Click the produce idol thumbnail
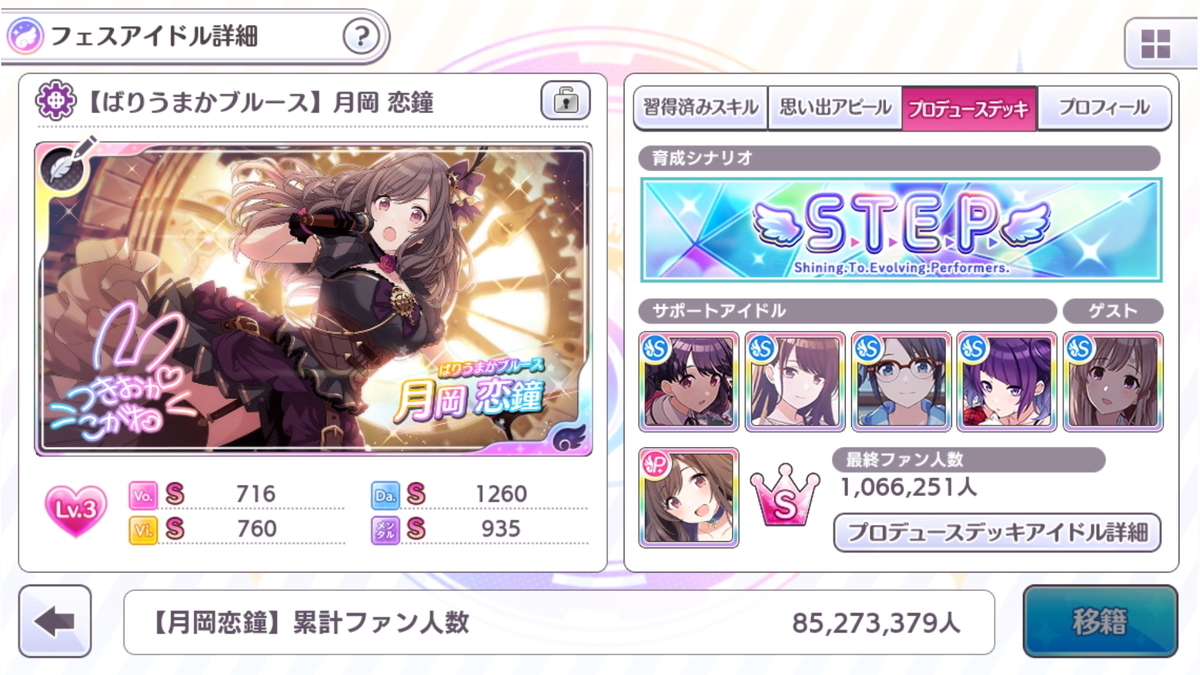 point(689,497)
